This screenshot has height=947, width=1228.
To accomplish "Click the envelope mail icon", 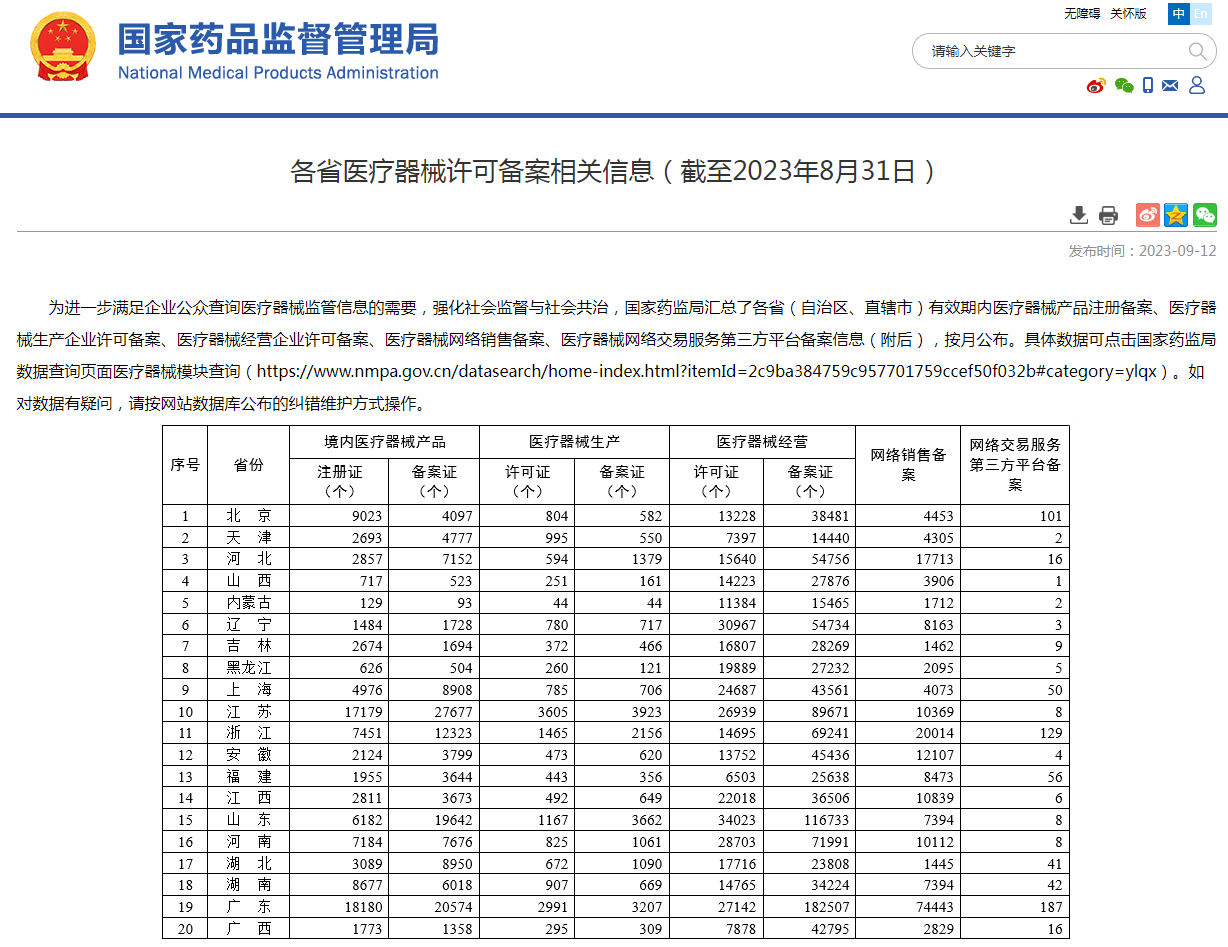I will pyautogui.click(x=1170, y=86).
